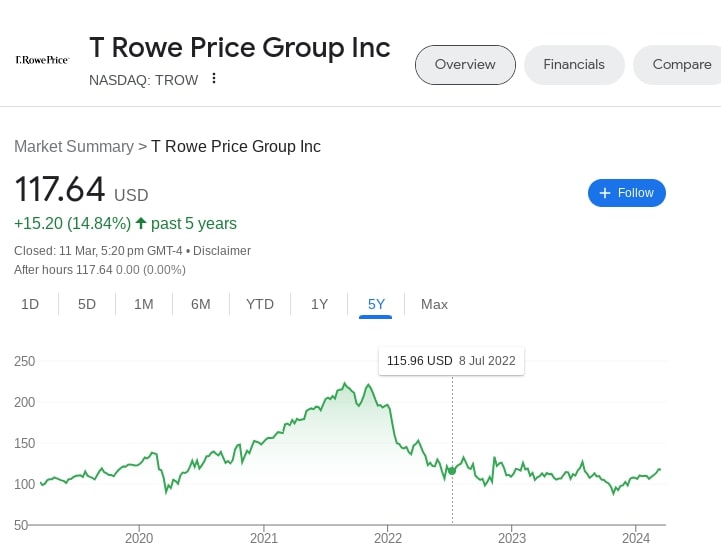Click the green data point on the chart
The image size is (721, 546).
click(452, 471)
